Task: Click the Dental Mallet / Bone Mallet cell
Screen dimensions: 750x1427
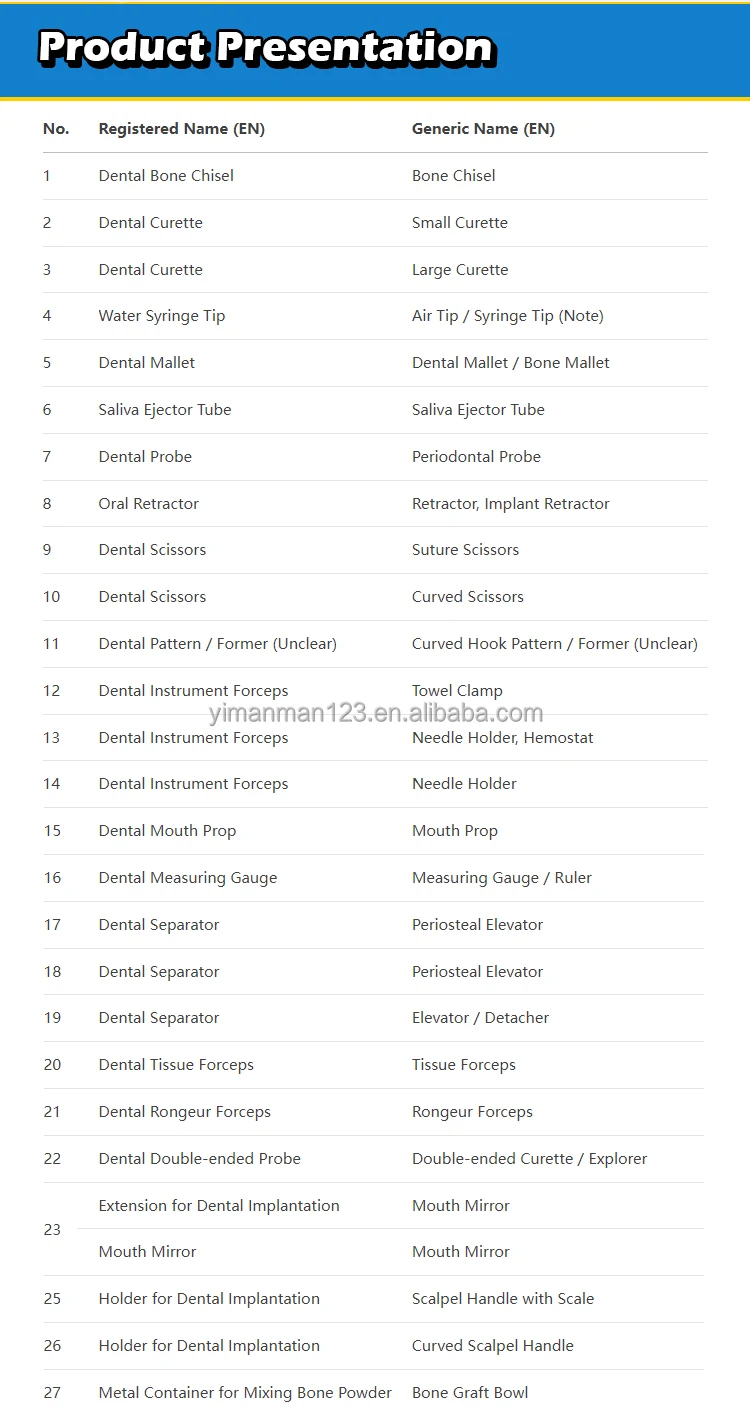Action: [511, 363]
